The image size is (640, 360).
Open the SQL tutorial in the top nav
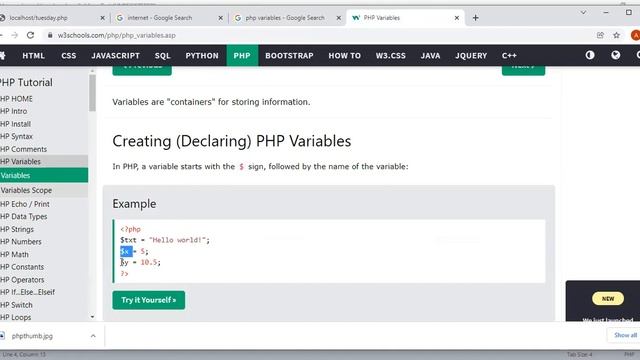[x=162, y=56]
